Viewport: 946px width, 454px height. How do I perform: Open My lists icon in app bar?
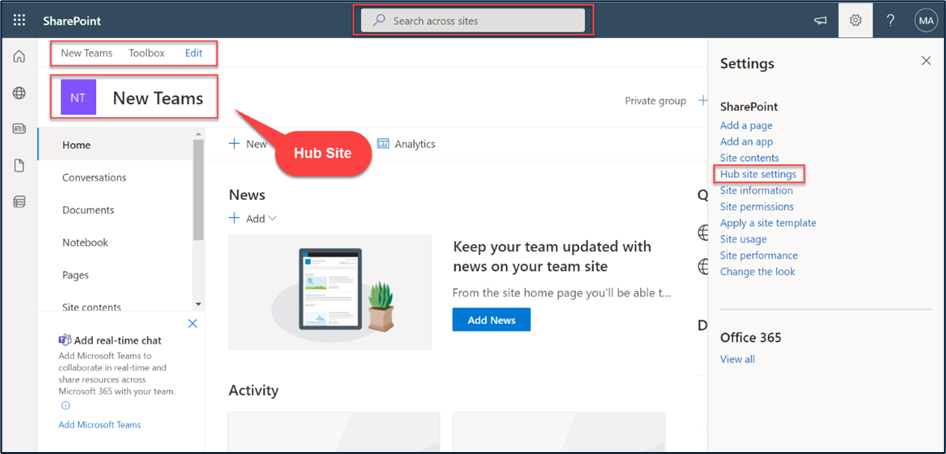[x=19, y=202]
